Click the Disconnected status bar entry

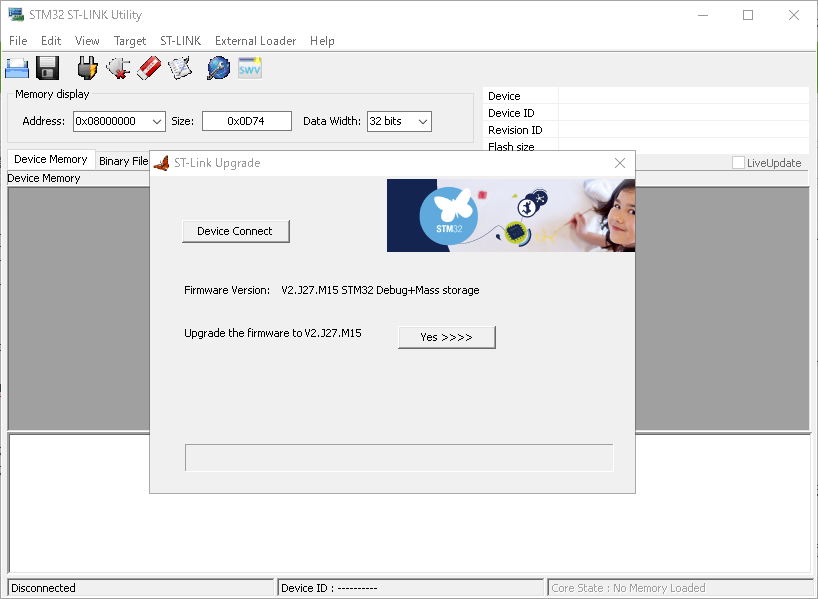pyautogui.click(x=141, y=588)
